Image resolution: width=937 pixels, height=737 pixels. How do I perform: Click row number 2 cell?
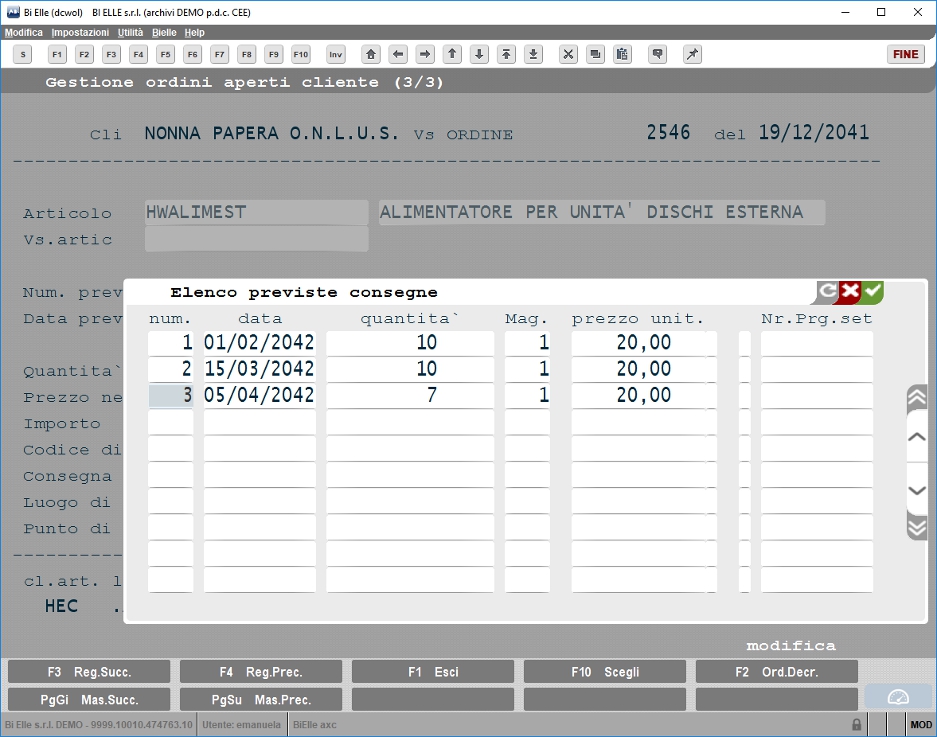click(x=171, y=369)
